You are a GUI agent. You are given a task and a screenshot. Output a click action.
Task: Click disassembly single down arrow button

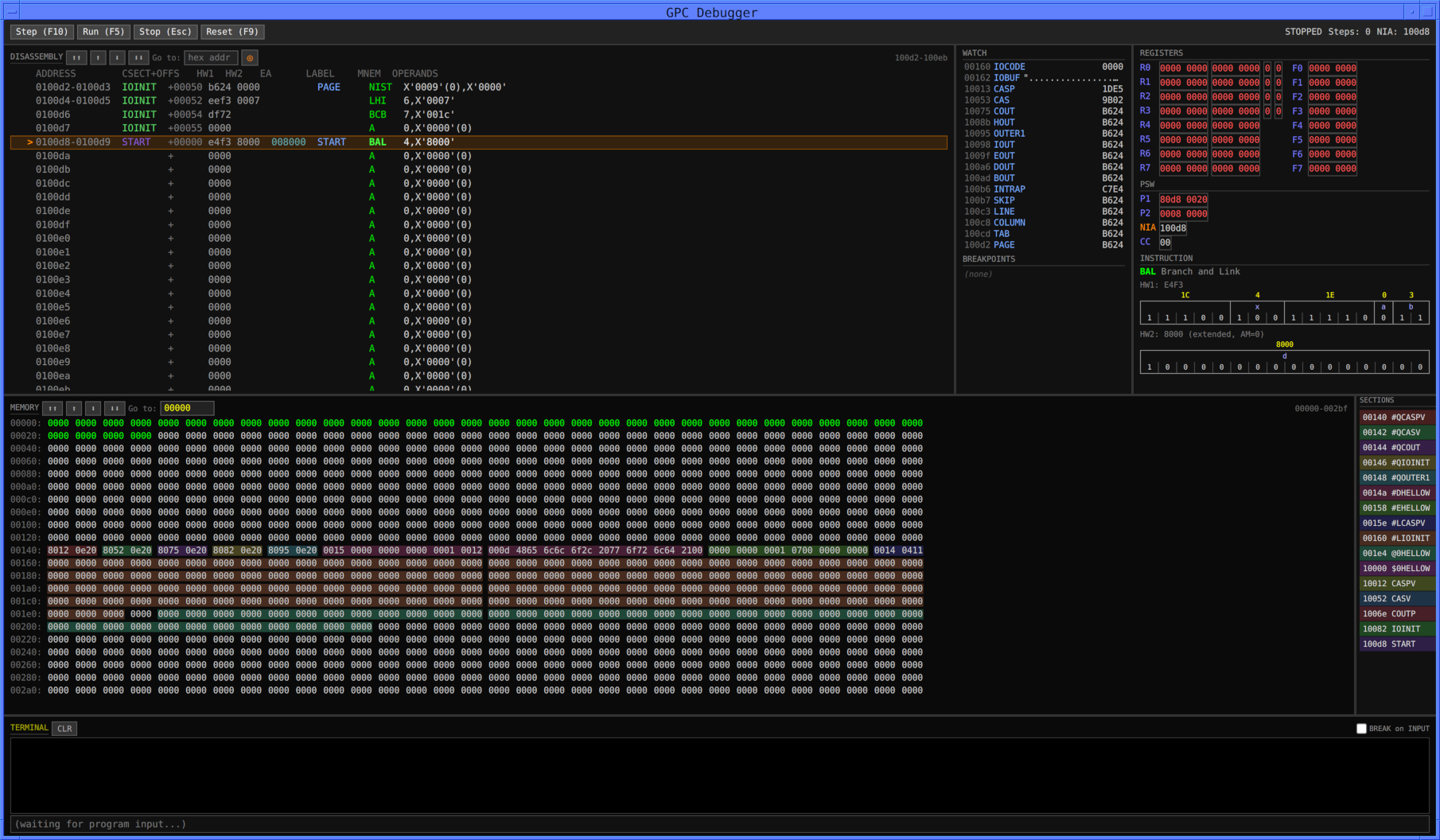click(117, 58)
